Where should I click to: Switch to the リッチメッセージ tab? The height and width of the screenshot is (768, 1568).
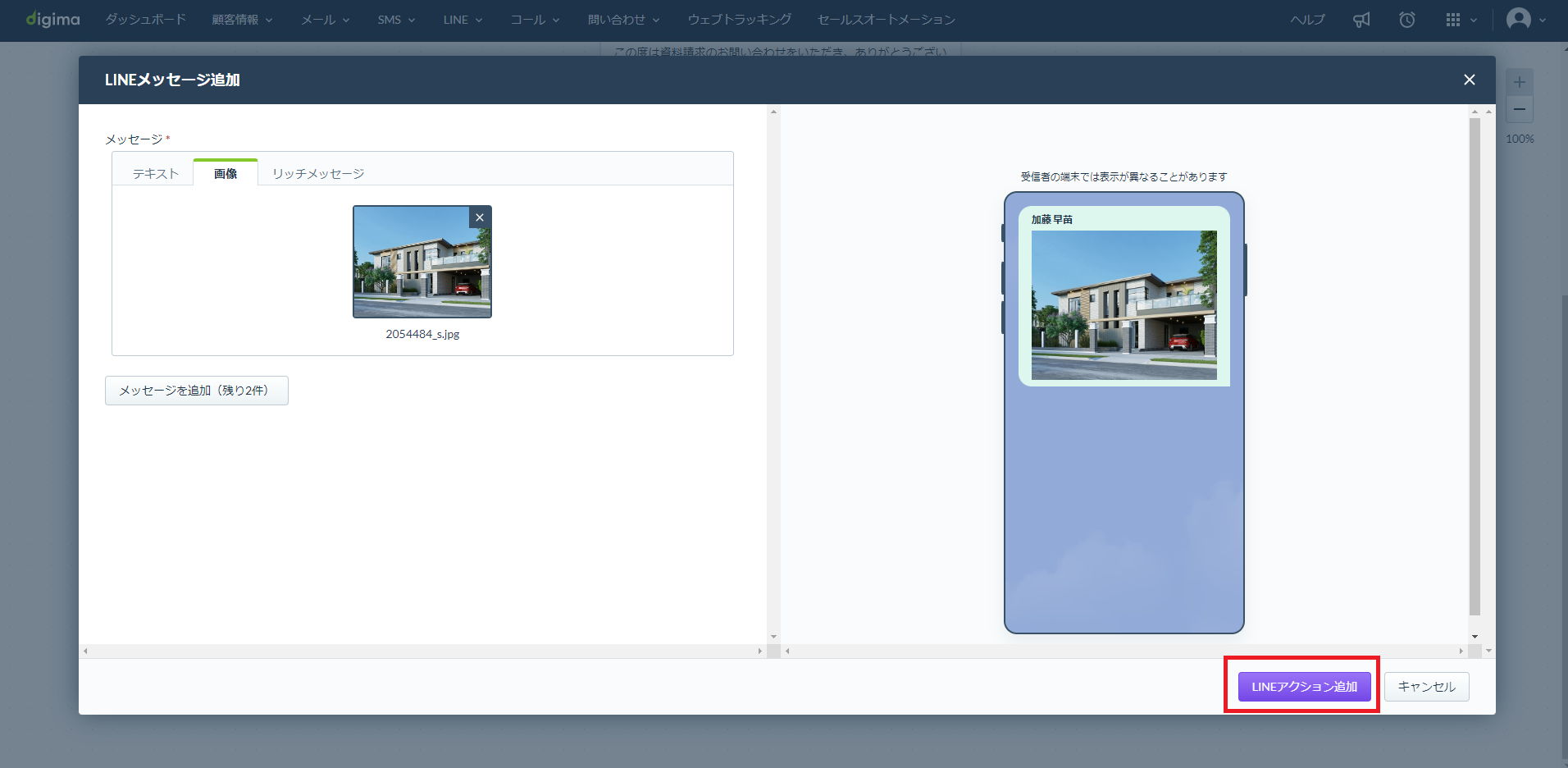[x=318, y=173]
